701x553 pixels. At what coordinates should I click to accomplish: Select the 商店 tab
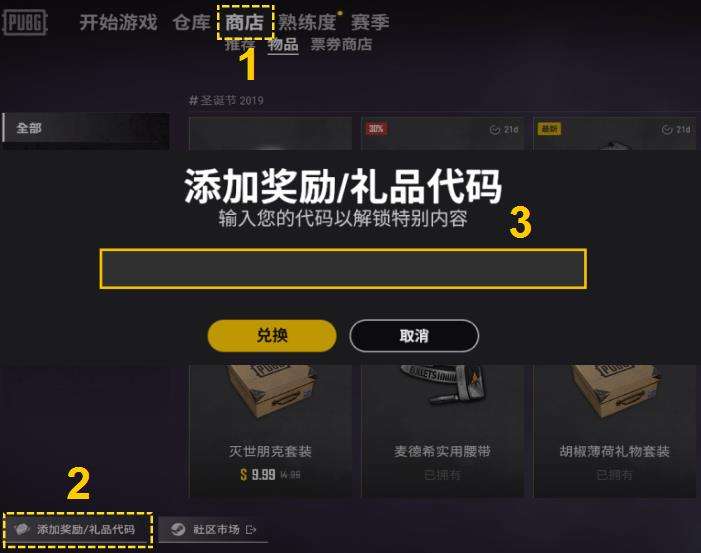pyautogui.click(x=245, y=22)
